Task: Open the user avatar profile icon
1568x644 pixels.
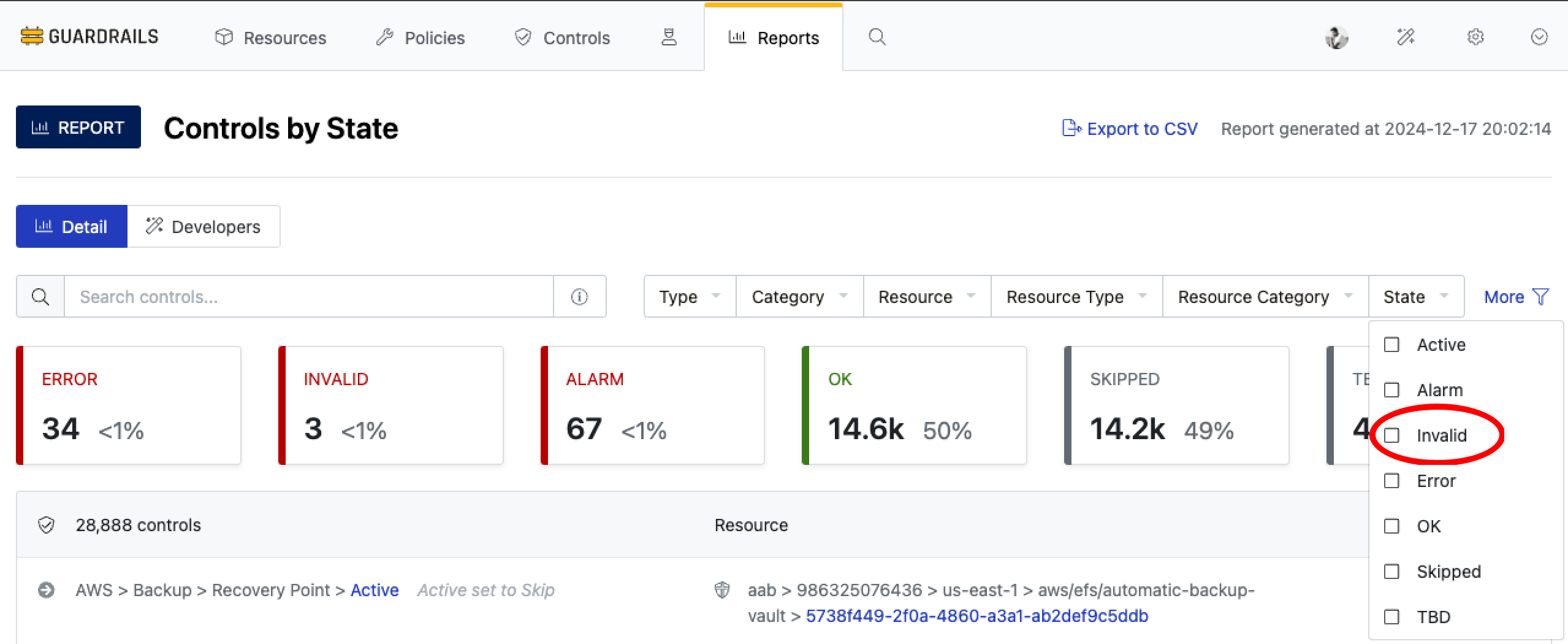Action: point(1336,37)
